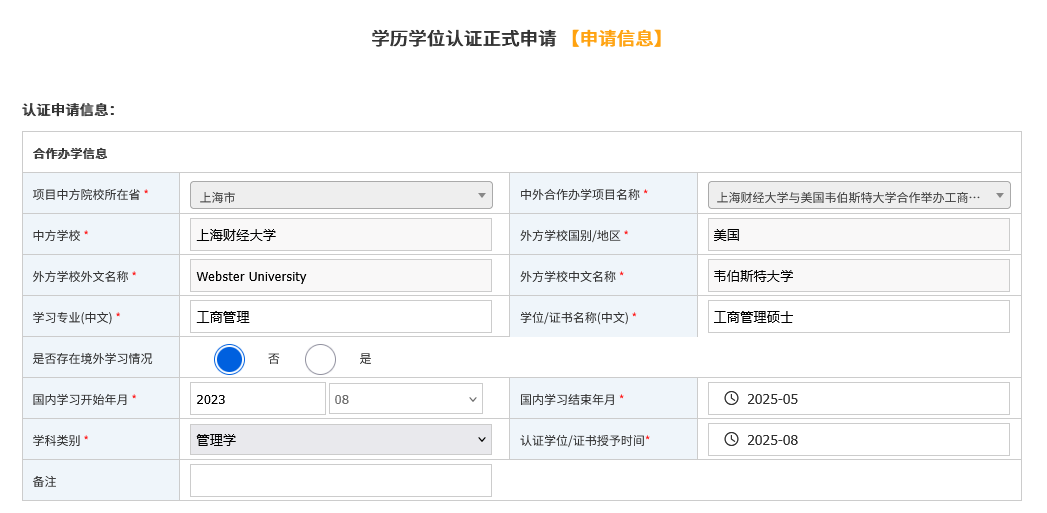Click the 2025-05 end date value
Screen dimensions: 1047x513
pos(773,399)
